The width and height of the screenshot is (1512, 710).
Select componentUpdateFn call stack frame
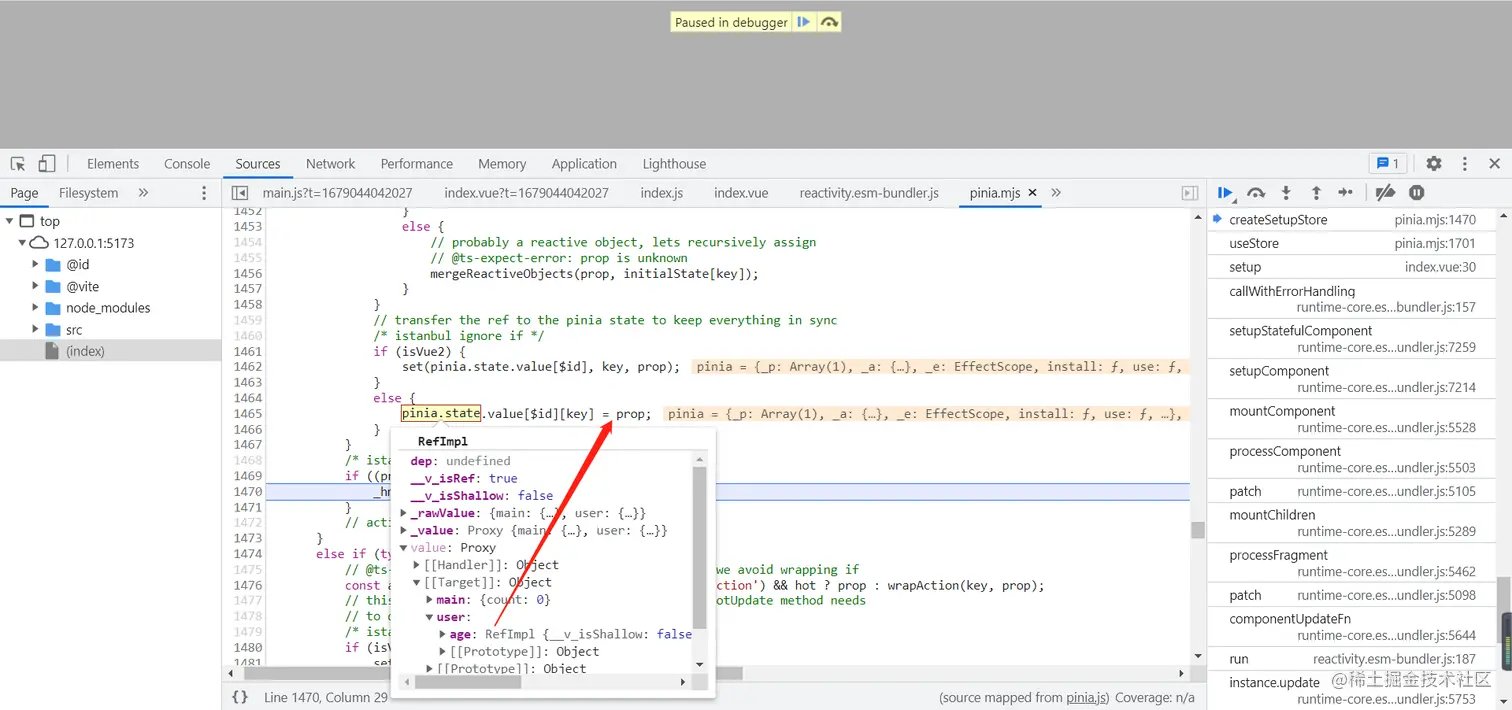click(1353, 627)
